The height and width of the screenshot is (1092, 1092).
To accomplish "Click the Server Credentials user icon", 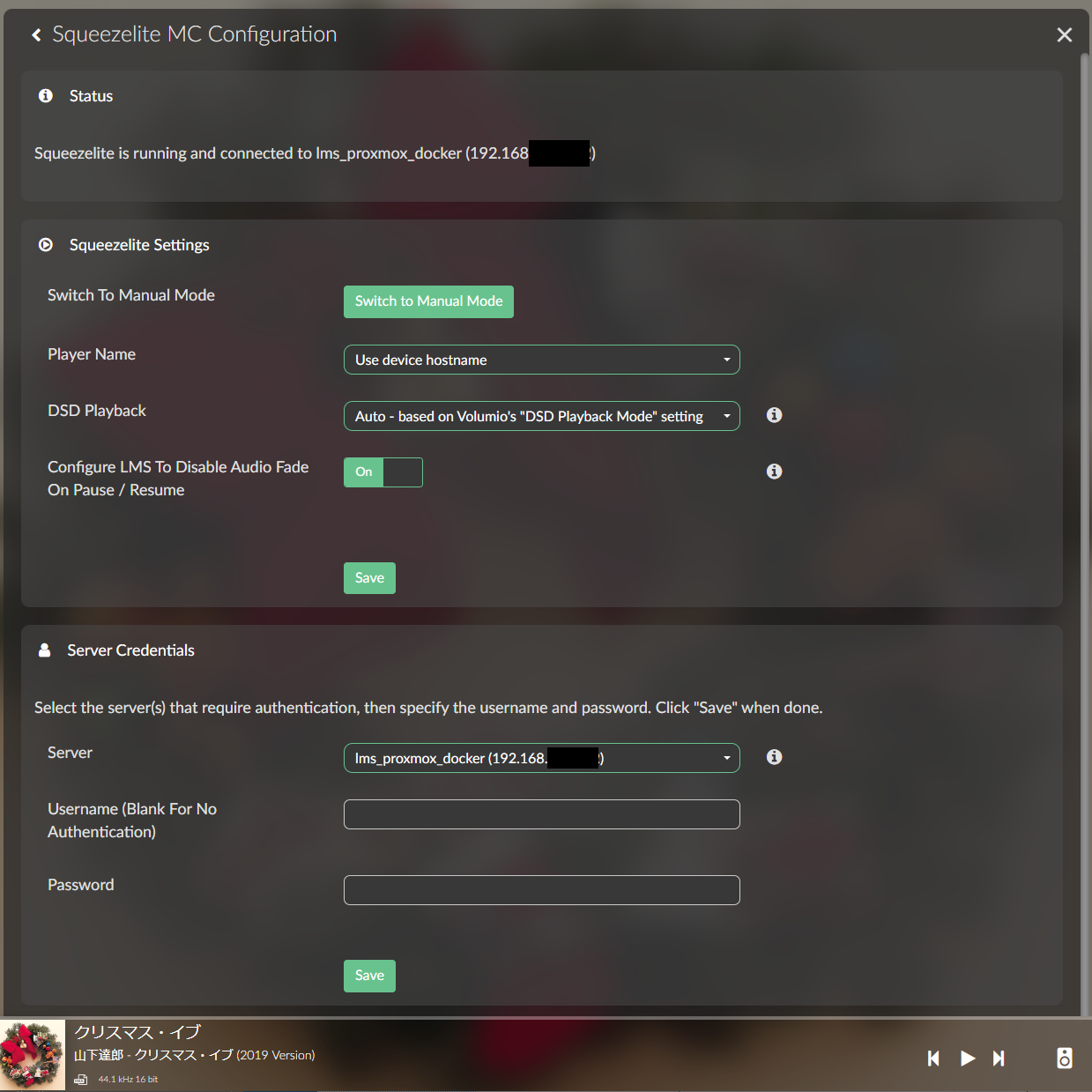I will click(x=44, y=650).
